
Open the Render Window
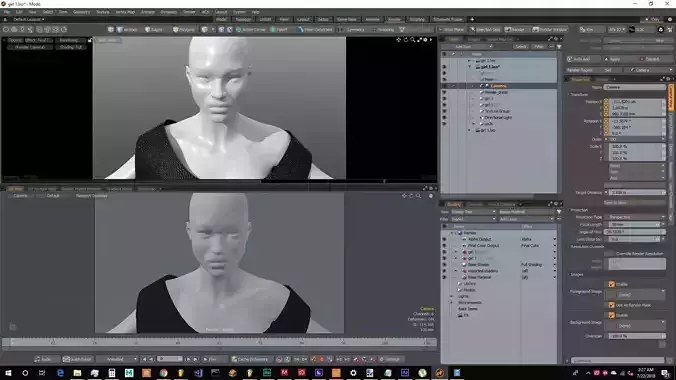pos(550,29)
